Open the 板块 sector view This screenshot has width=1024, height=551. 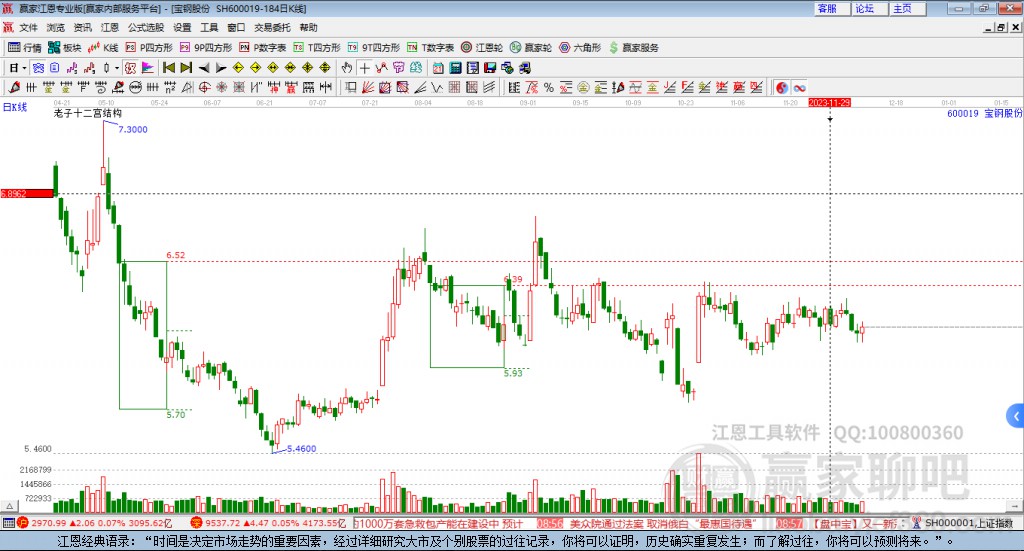64,48
